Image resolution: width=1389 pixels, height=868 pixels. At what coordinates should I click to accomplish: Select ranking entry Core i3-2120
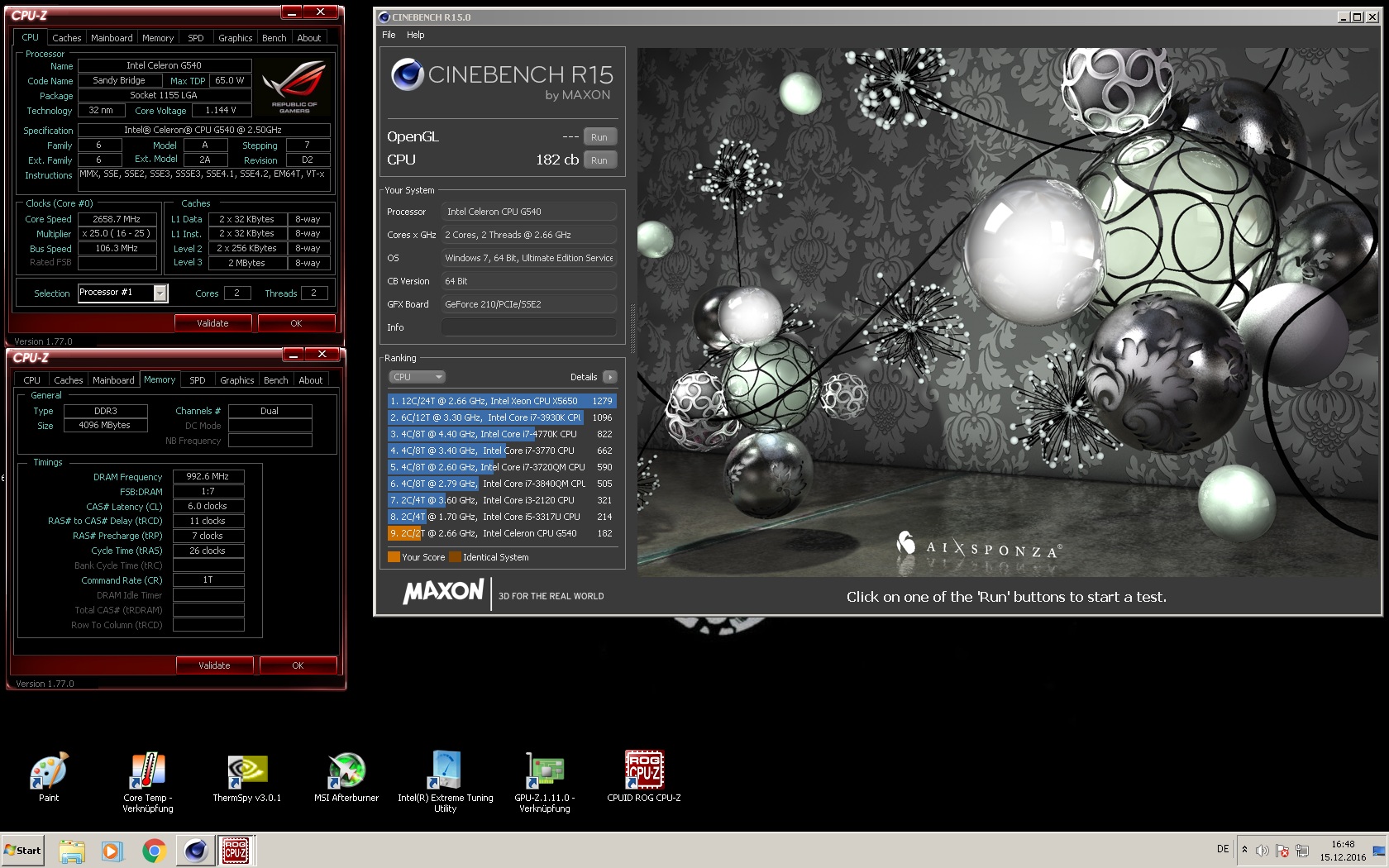click(x=502, y=500)
